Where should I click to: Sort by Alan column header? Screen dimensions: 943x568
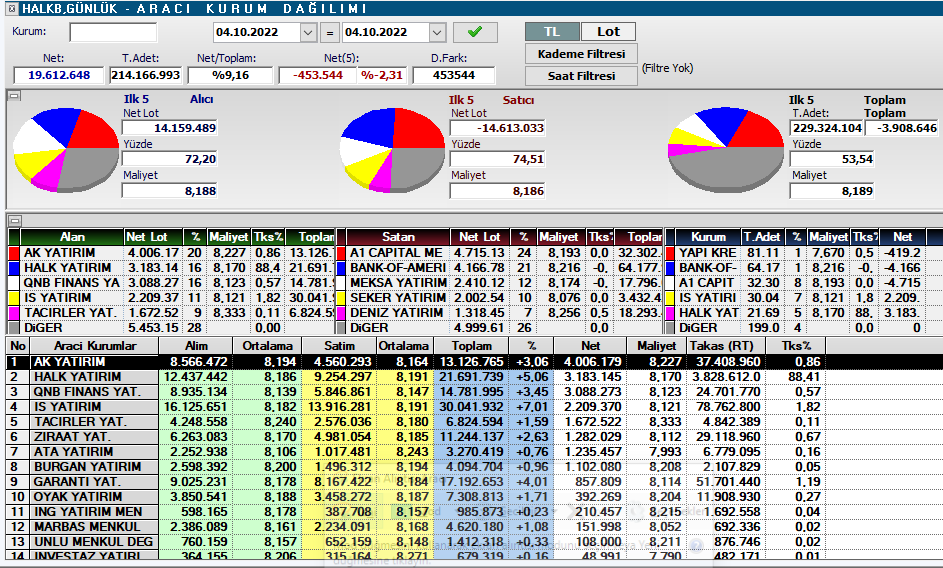point(72,237)
